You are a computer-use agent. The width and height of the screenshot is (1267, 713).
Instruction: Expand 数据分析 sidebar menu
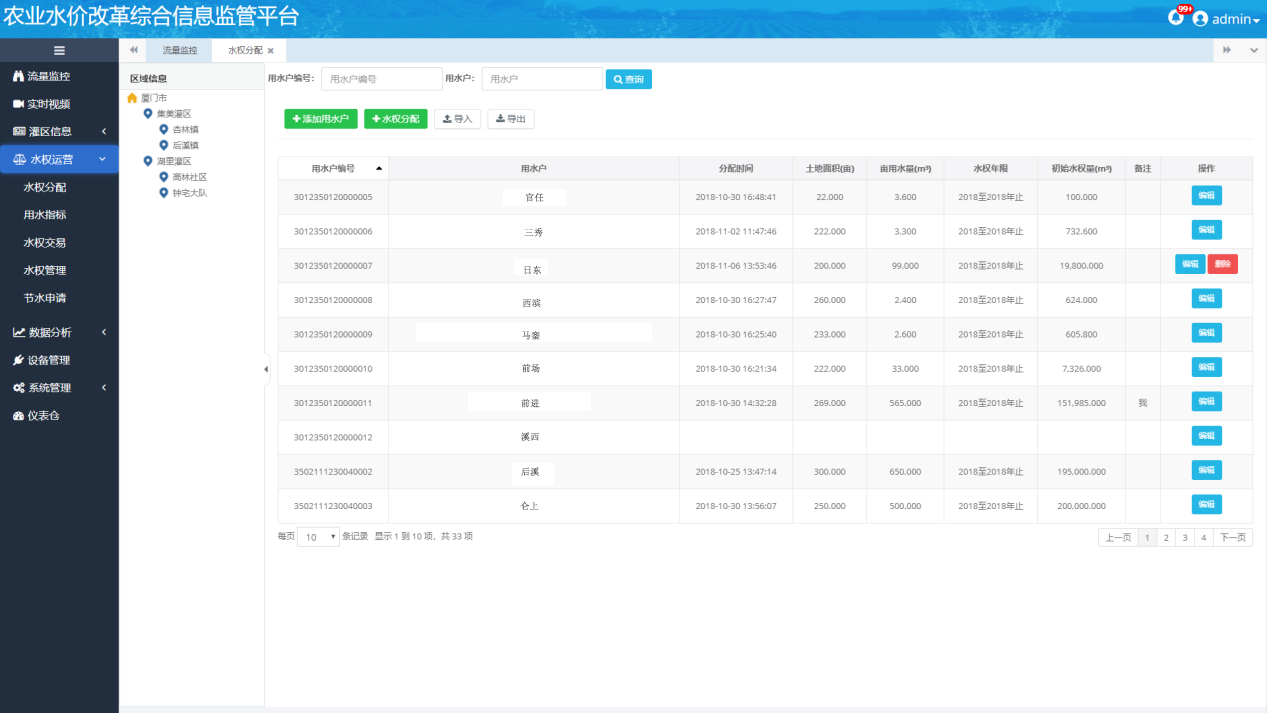point(59,333)
